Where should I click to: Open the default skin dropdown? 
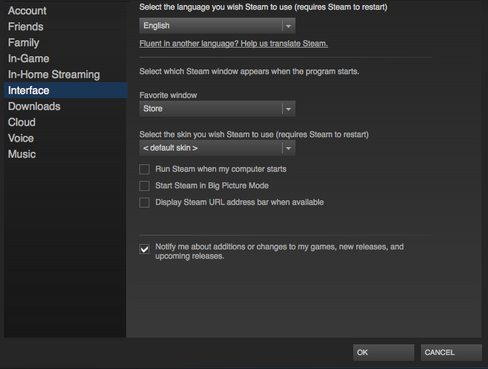point(217,148)
